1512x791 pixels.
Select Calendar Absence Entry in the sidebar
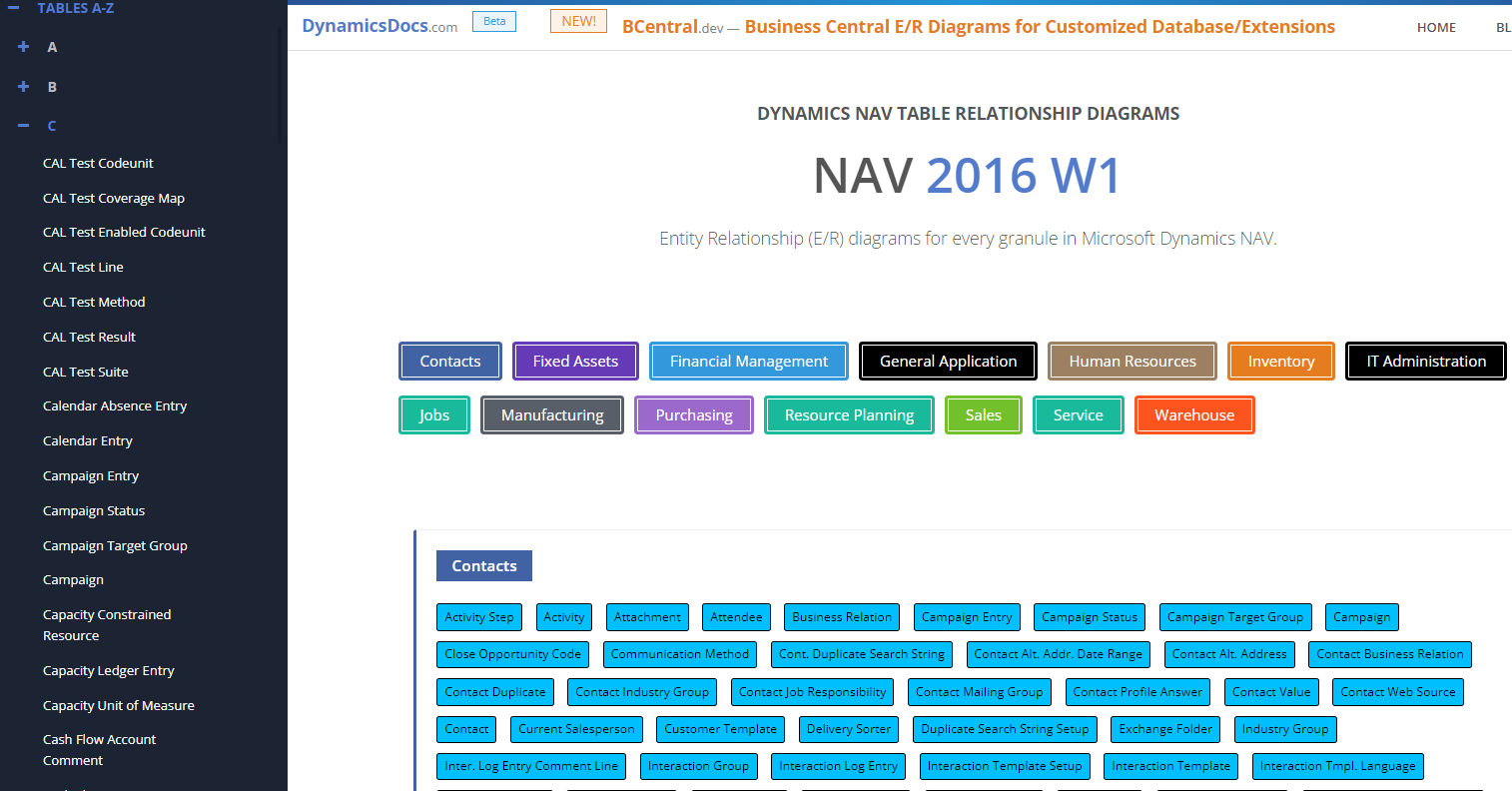click(x=115, y=405)
